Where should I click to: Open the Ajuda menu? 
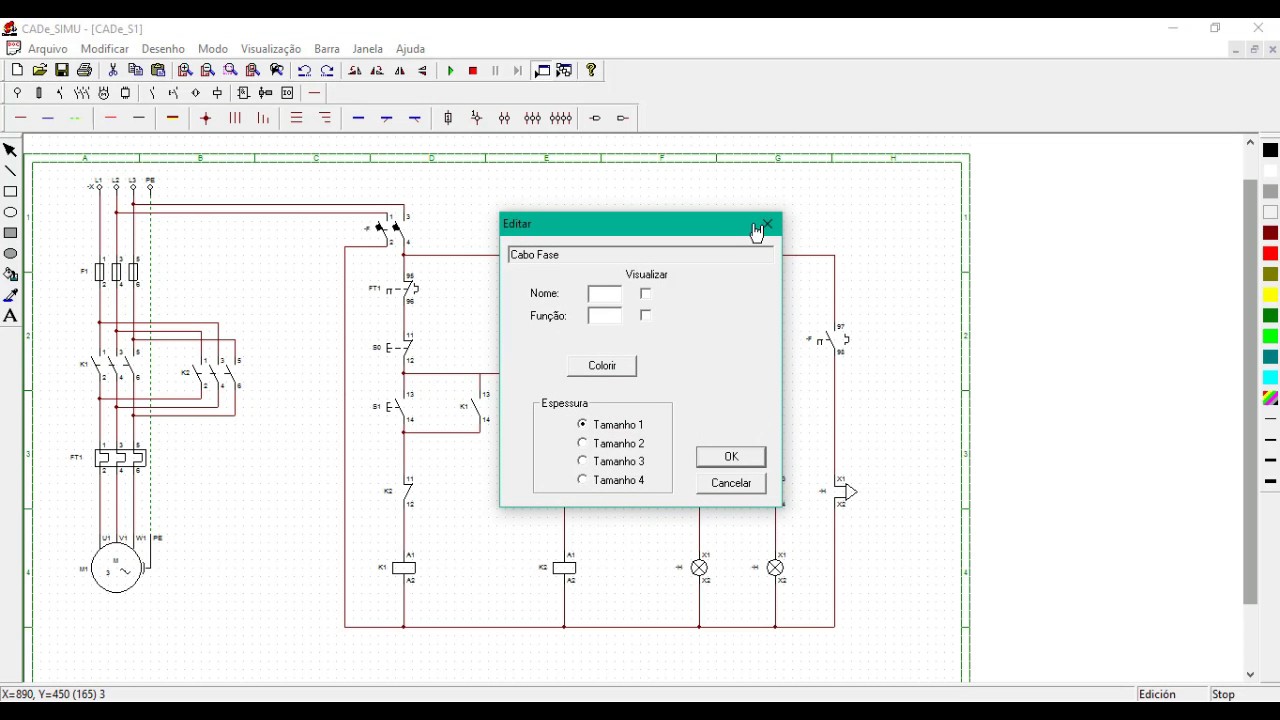410,49
